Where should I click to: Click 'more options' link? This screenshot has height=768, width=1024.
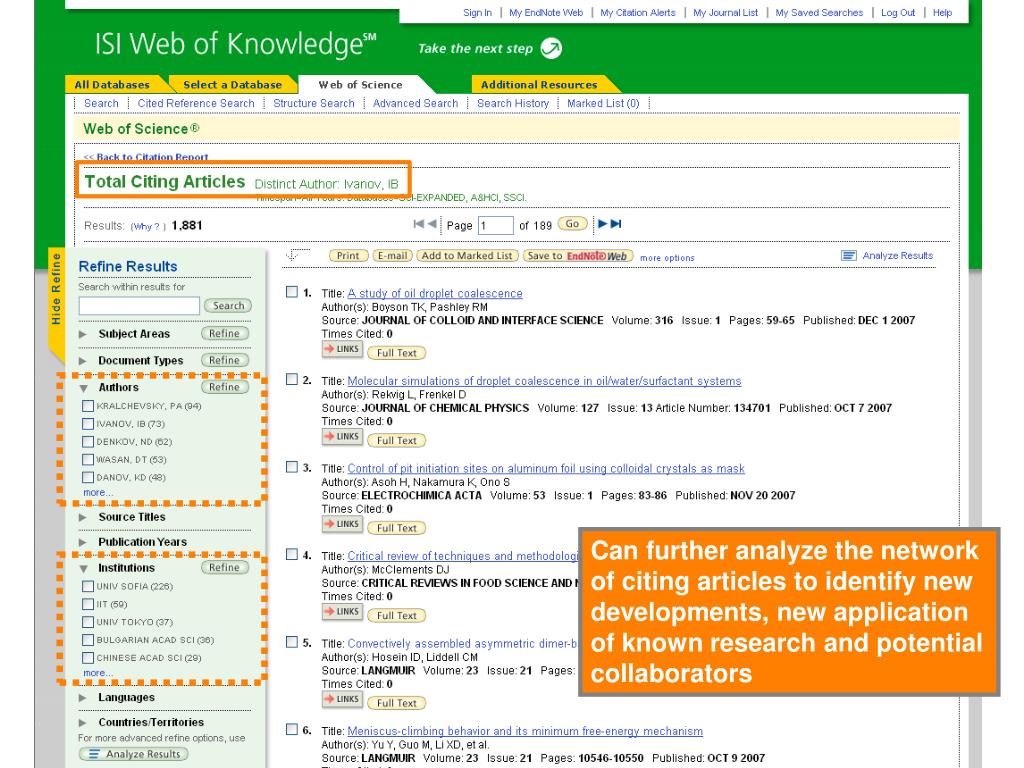point(667,258)
